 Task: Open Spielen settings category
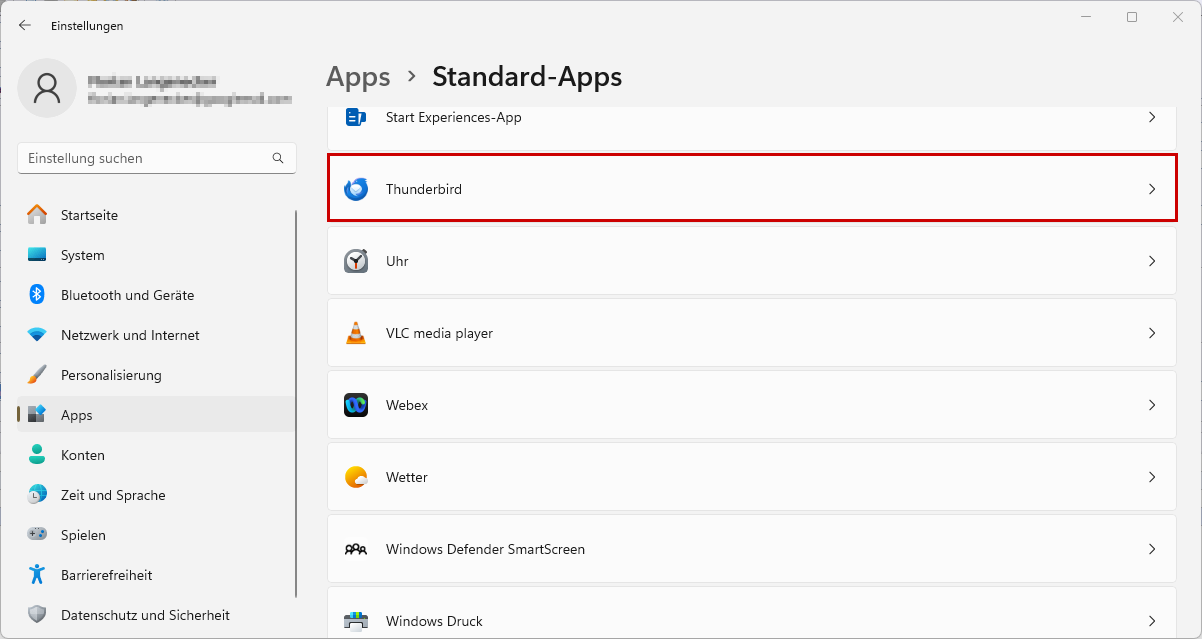(x=156, y=535)
